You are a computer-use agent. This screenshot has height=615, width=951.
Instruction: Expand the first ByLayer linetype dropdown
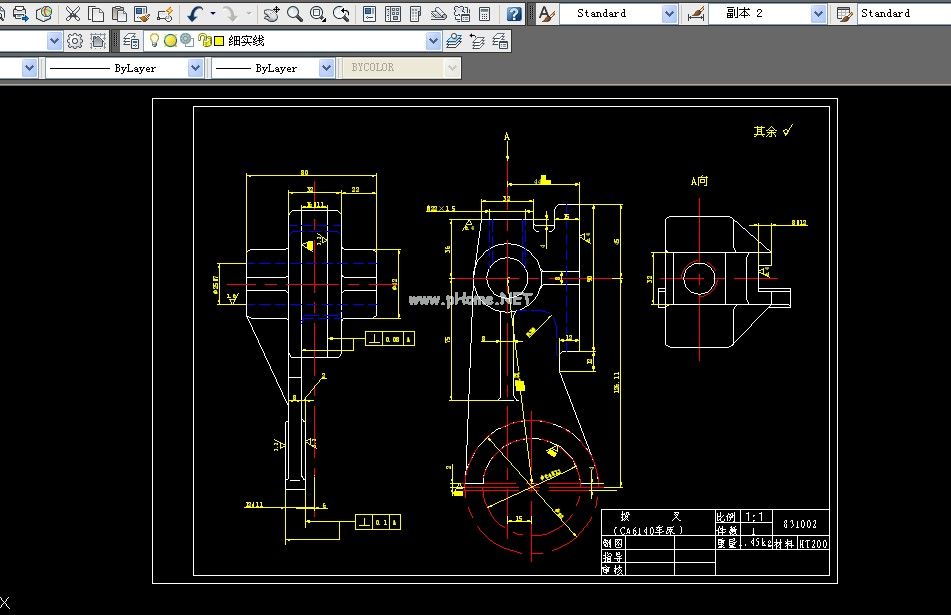pos(193,68)
